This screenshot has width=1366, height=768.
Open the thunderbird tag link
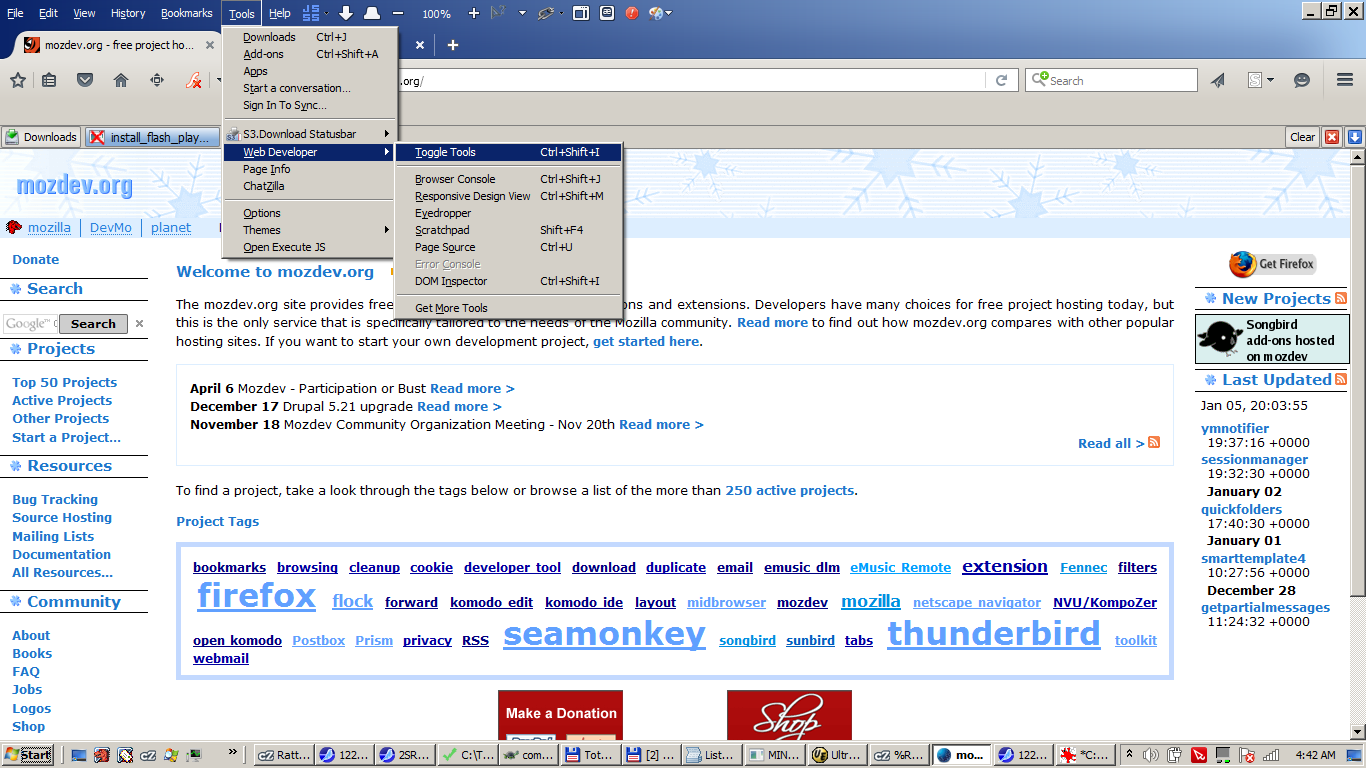click(x=994, y=633)
